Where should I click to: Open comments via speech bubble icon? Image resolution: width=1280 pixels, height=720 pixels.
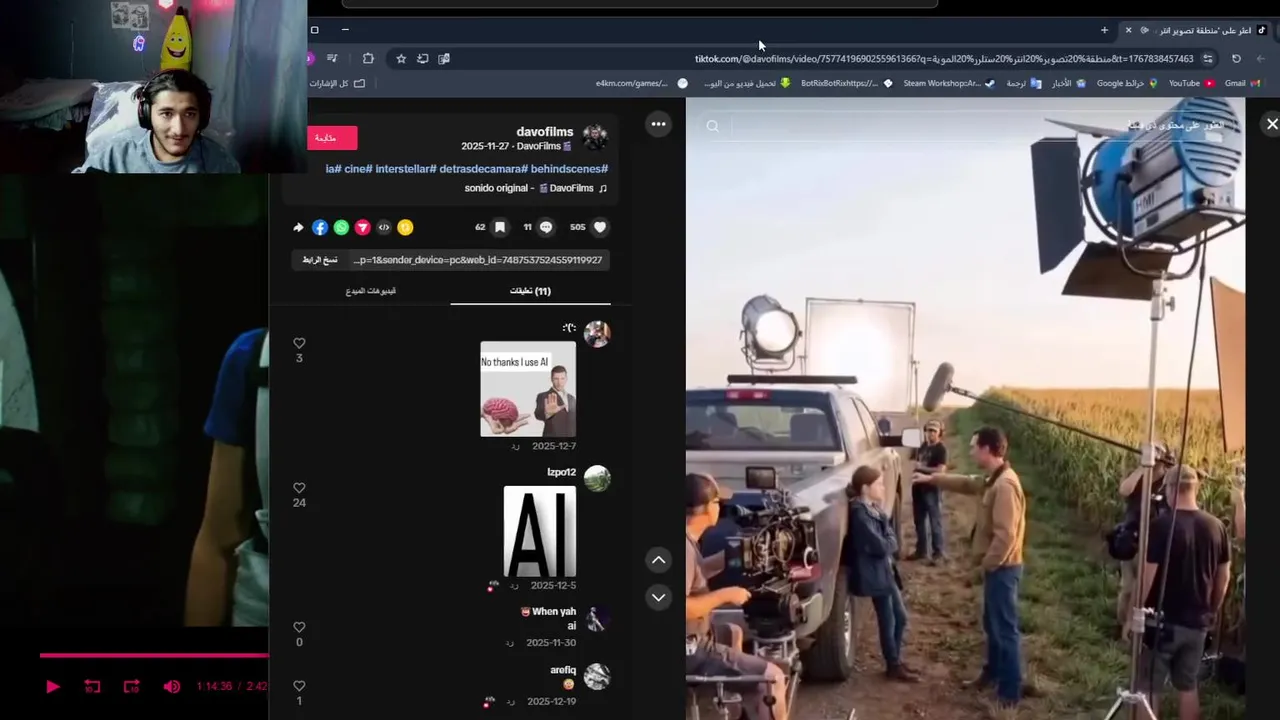tap(546, 227)
